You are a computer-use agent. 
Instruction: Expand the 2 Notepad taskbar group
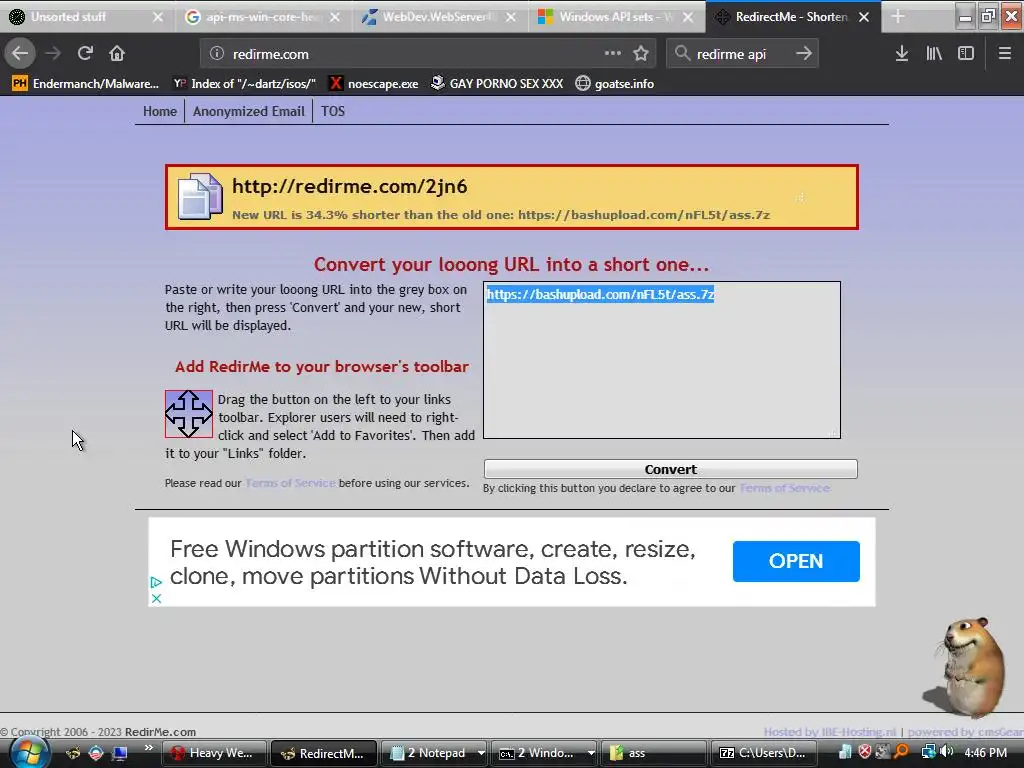coord(481,753)
